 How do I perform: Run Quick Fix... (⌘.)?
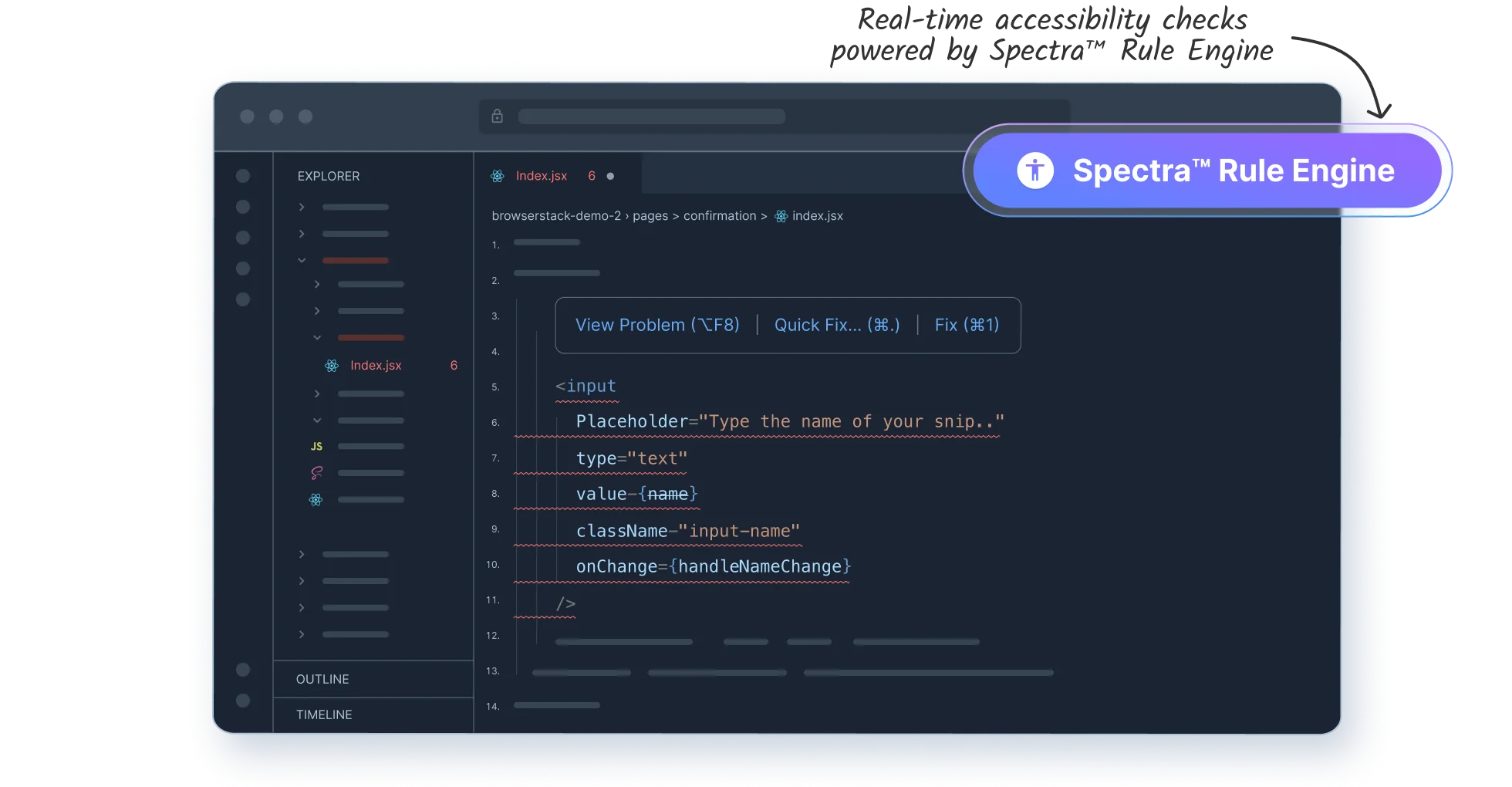pyautogui.click(x=836, y=325)
